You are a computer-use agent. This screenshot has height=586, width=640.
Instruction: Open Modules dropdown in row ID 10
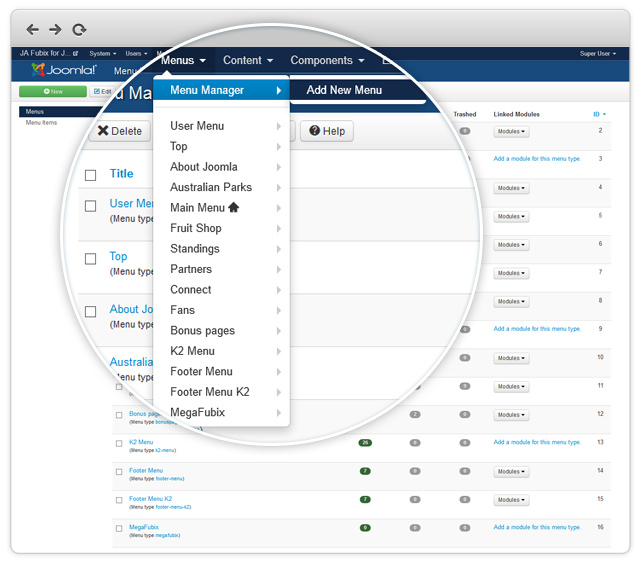click(511, 358)
